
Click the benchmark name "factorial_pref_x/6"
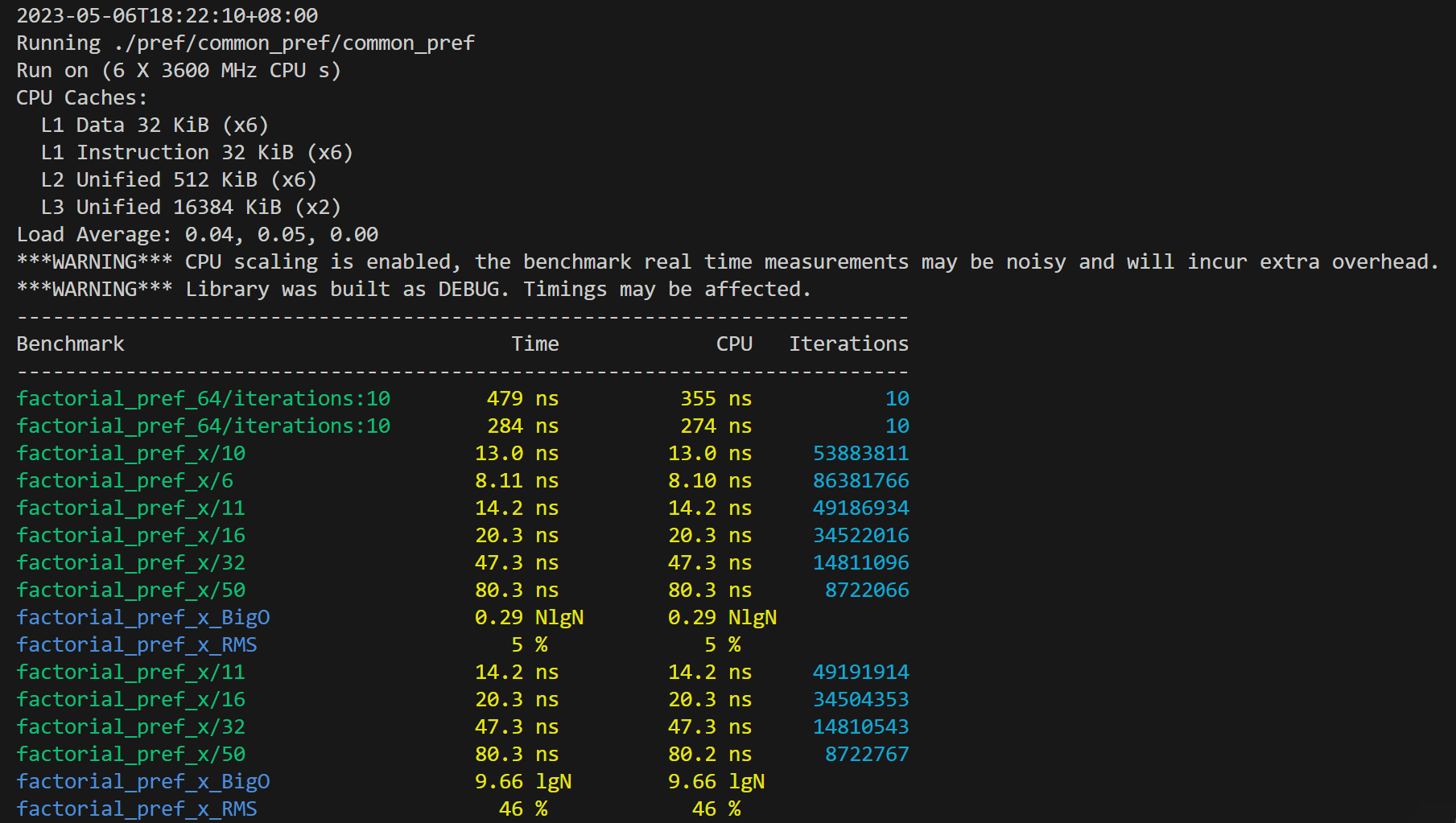tap(125, 480)
